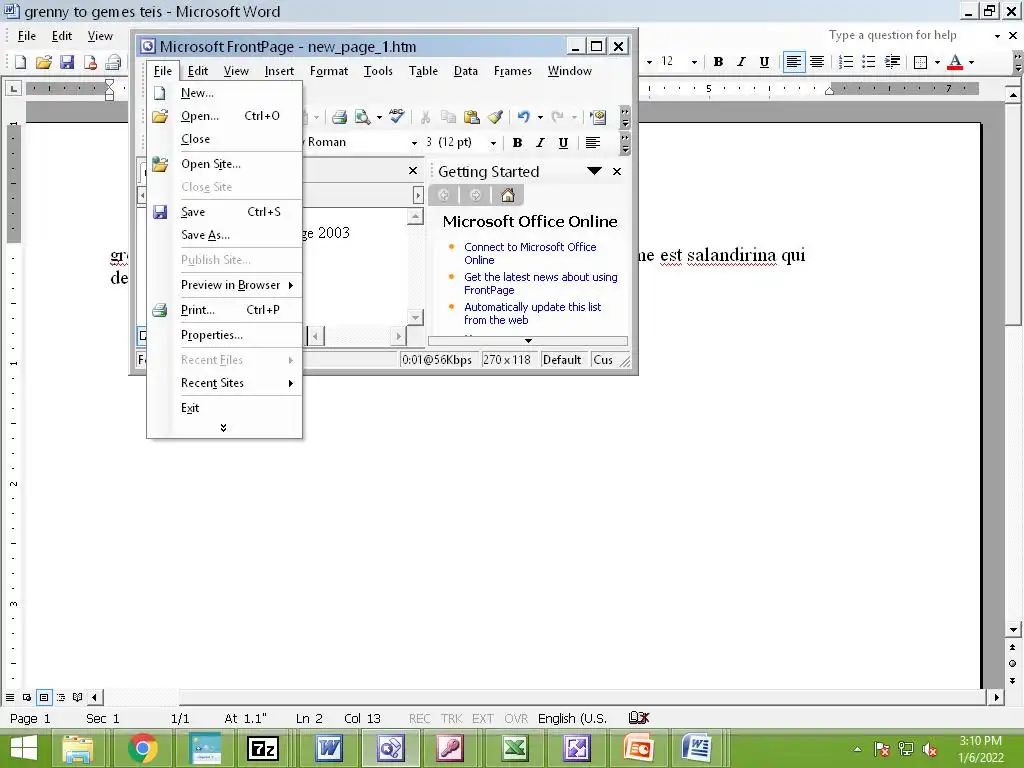Click the right indent marker on Word ruler
The height and width of the screenshot is (768, 1024).
[829, 90]
